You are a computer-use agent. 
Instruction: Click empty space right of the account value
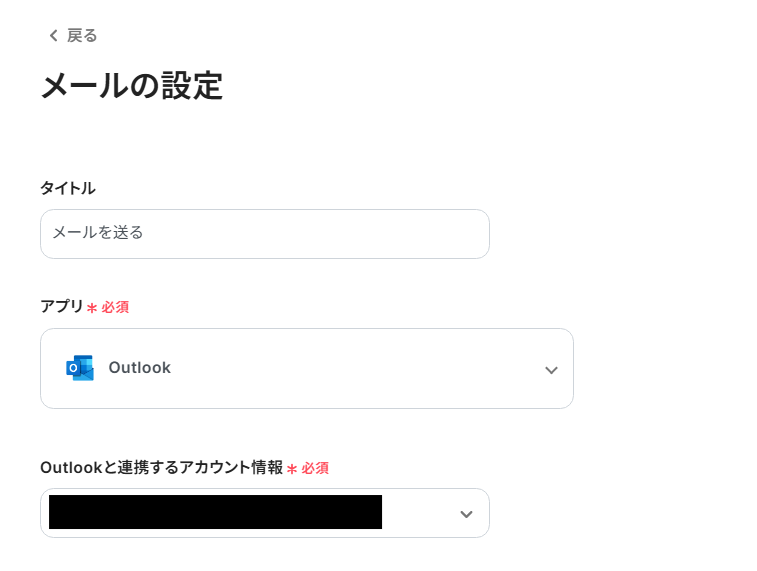[418, 513]
